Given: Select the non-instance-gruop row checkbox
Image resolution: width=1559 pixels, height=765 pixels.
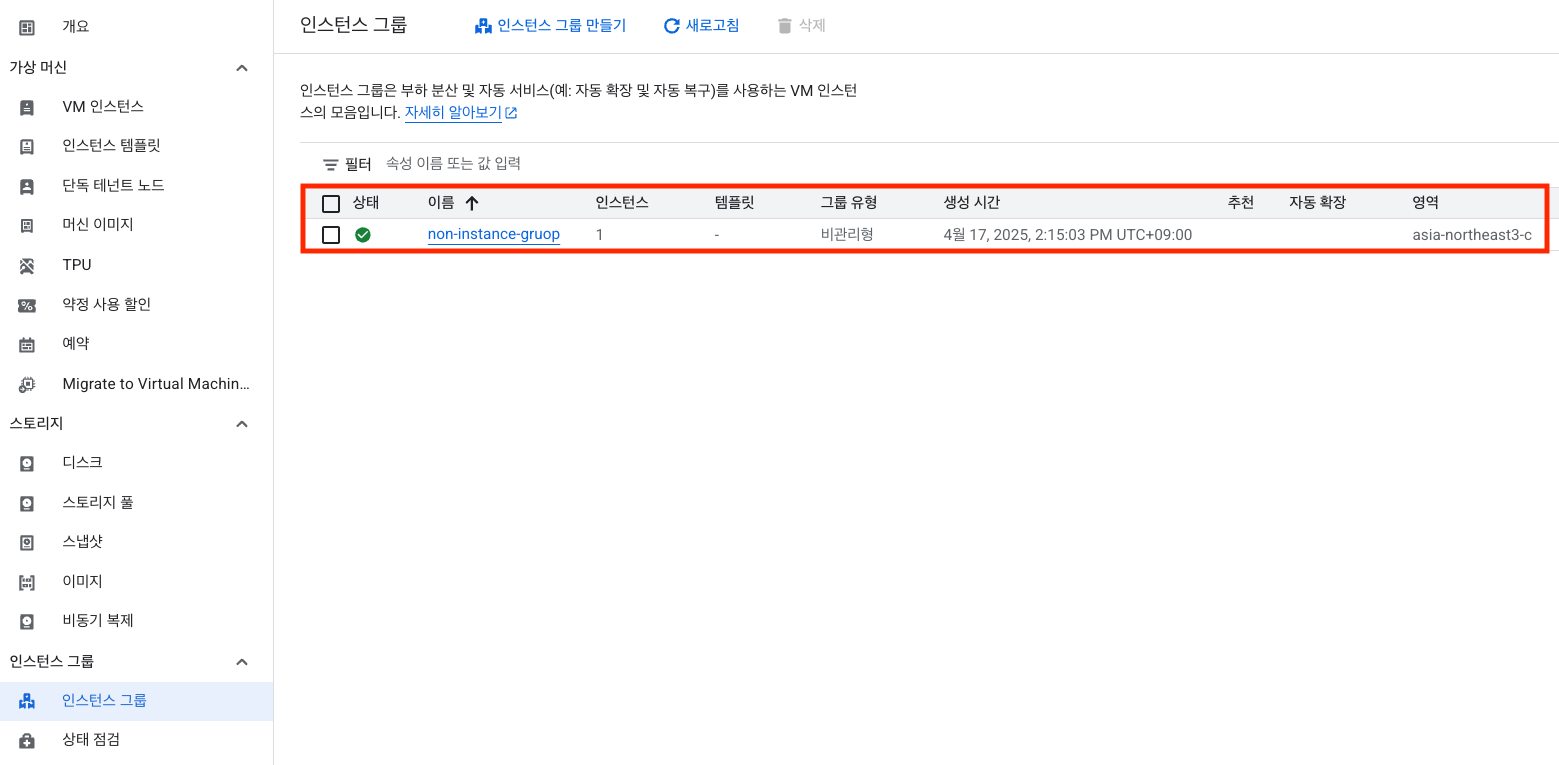Looking at the screenshot, I should [x=331, y=235].
